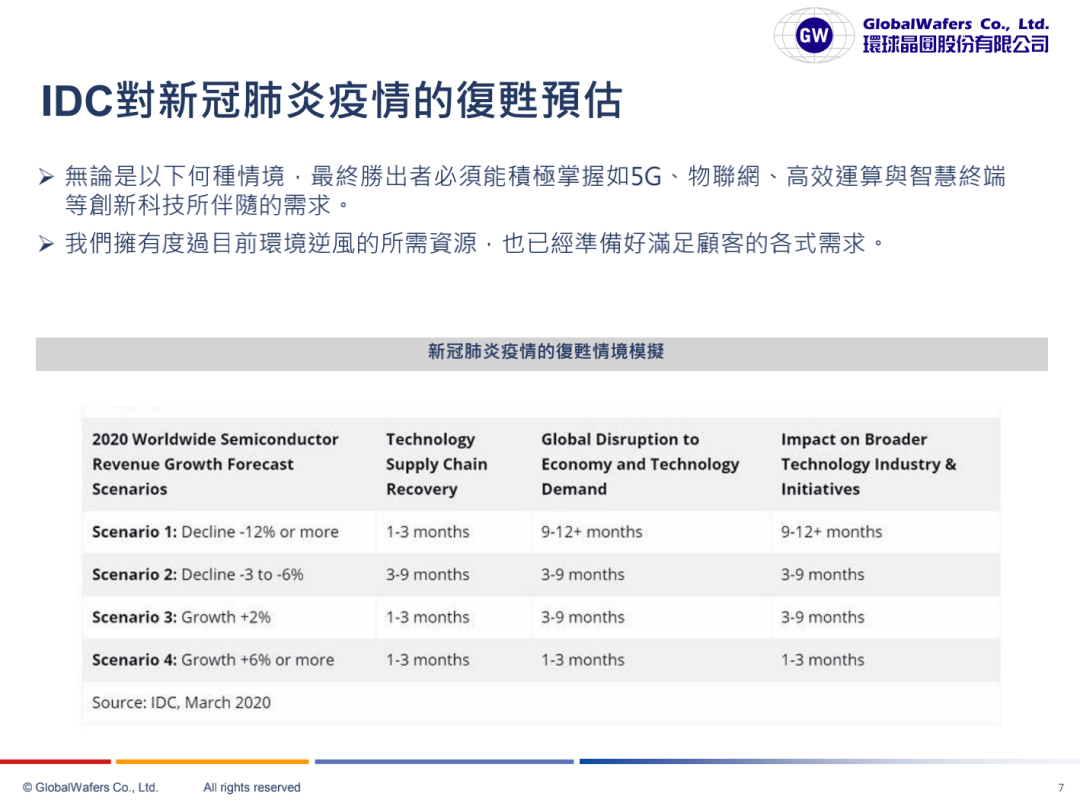
Task: Click the first bullet arrow marker
Action: point(46,178)
